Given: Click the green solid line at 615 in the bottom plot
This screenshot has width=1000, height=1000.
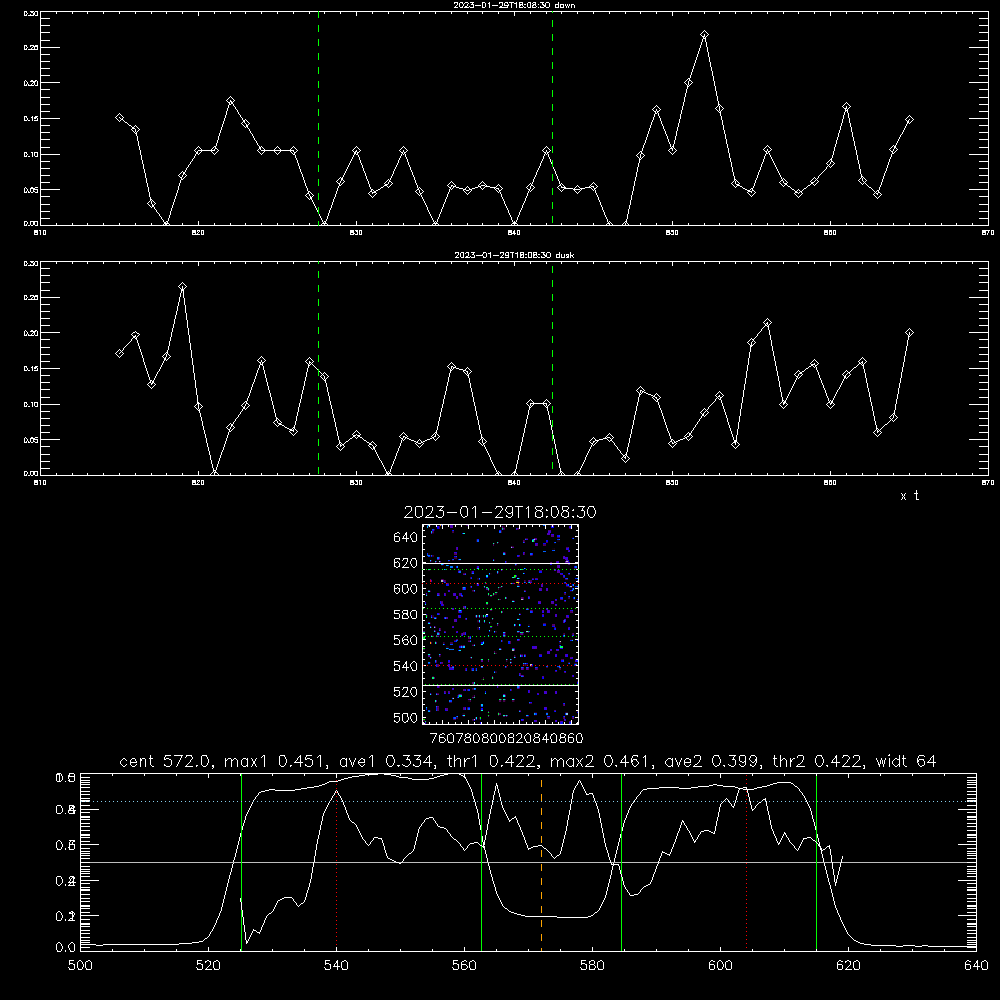Looking at the screenshot, I should coord(816,861).
